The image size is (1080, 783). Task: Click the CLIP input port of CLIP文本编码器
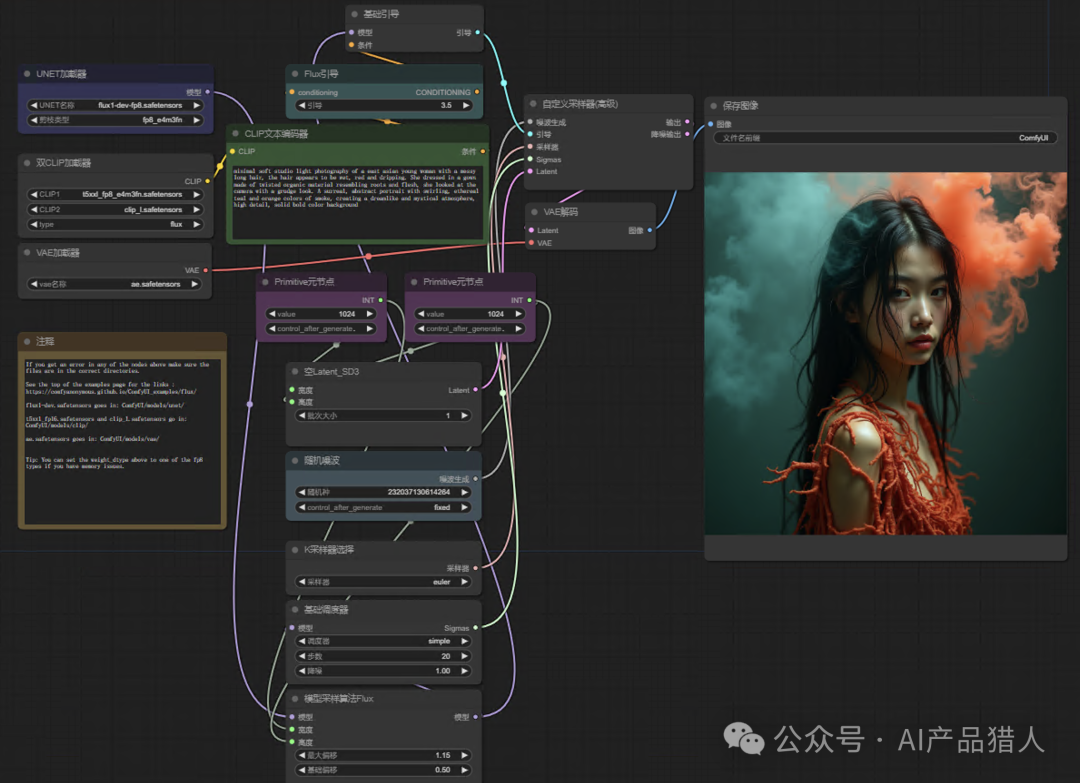click(x=233, y=151)
